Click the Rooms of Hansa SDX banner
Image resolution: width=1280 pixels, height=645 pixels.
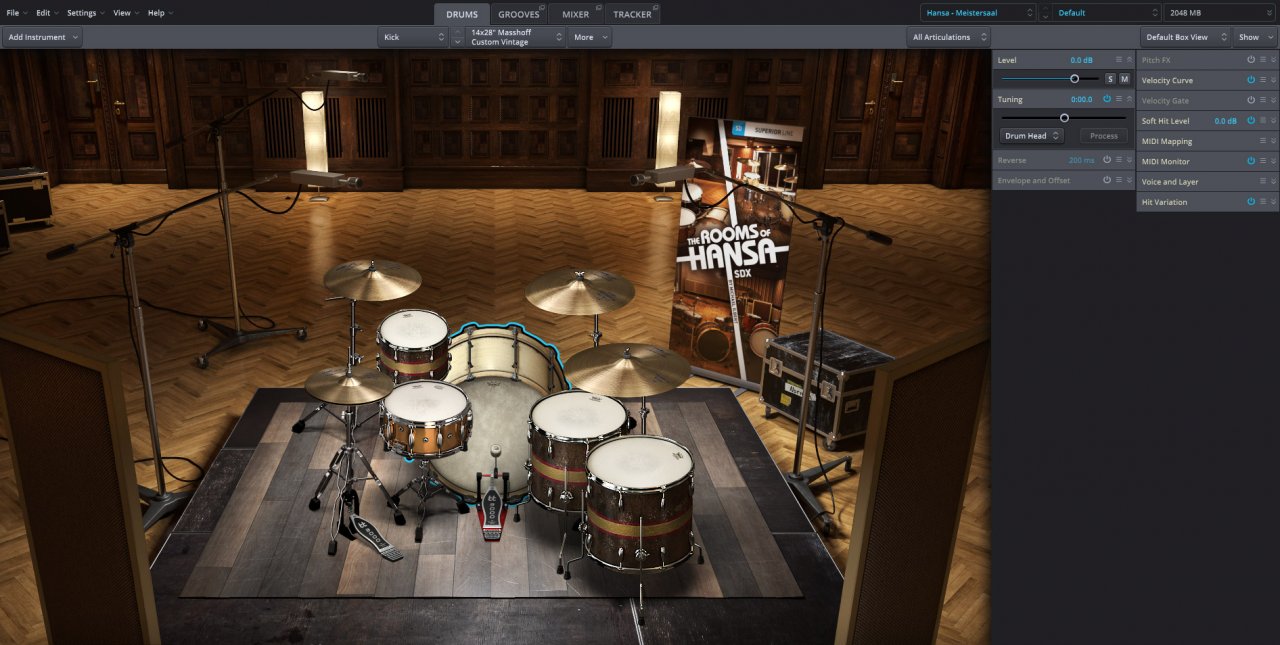(x=738, y=250)
